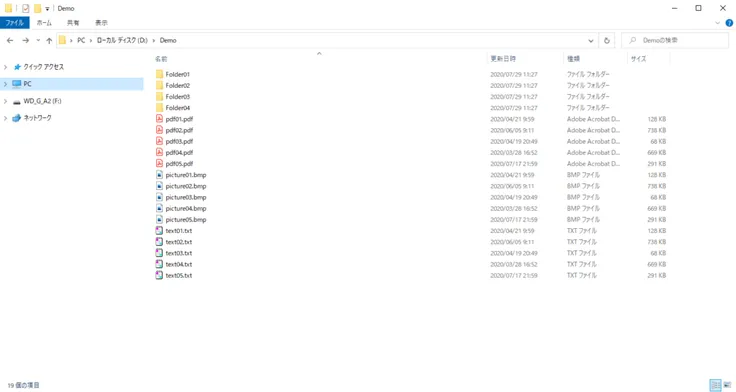Refresh the Demo folder view
736x392 pixels.
tap(606, 40)
